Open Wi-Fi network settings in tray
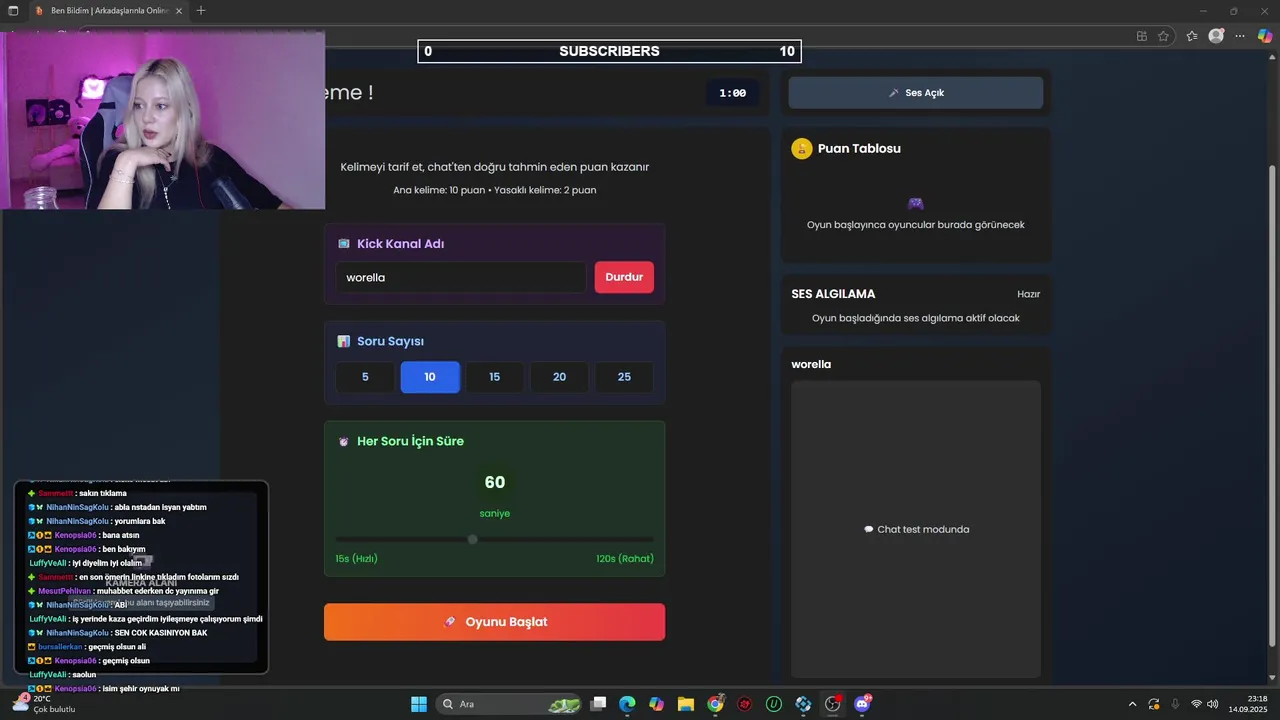Viewport: 1280px width, 720px height. pos(1196,704)
